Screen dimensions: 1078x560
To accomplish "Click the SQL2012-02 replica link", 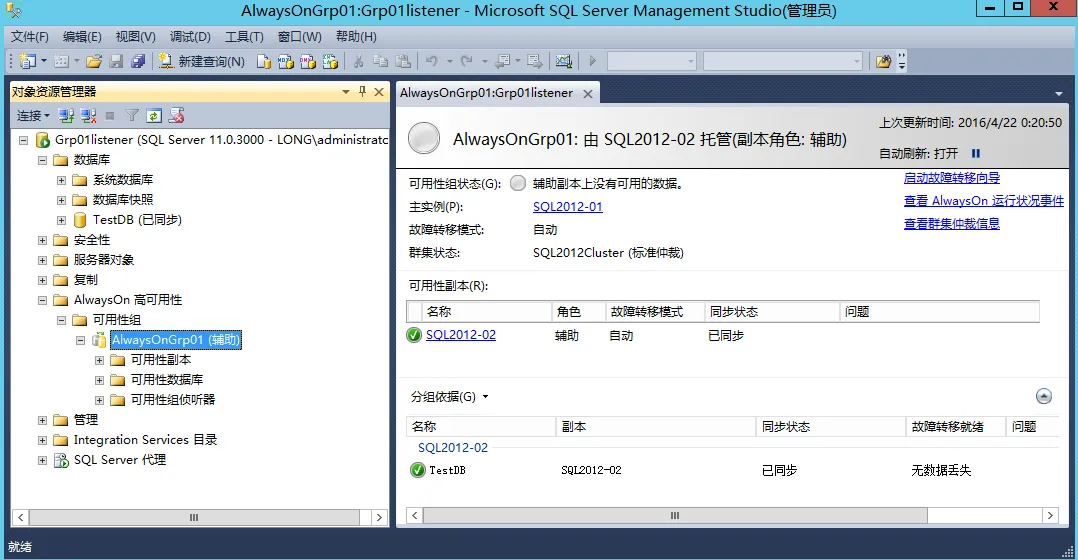I will click(x=461, y=335).
